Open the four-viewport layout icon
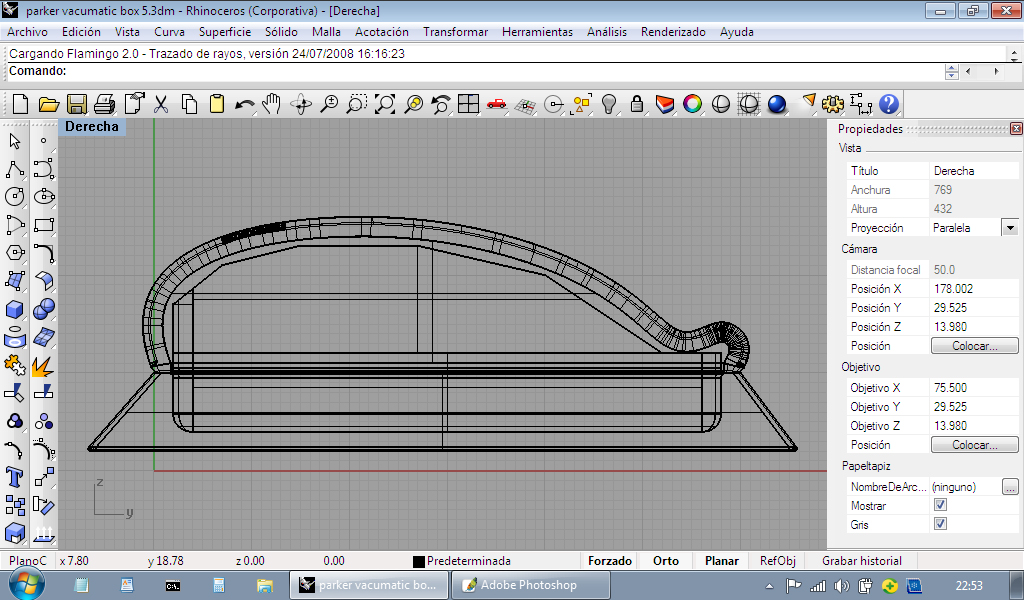Image resolution: width=1024 pixels, height=600 pixels. tap(468, 104)
